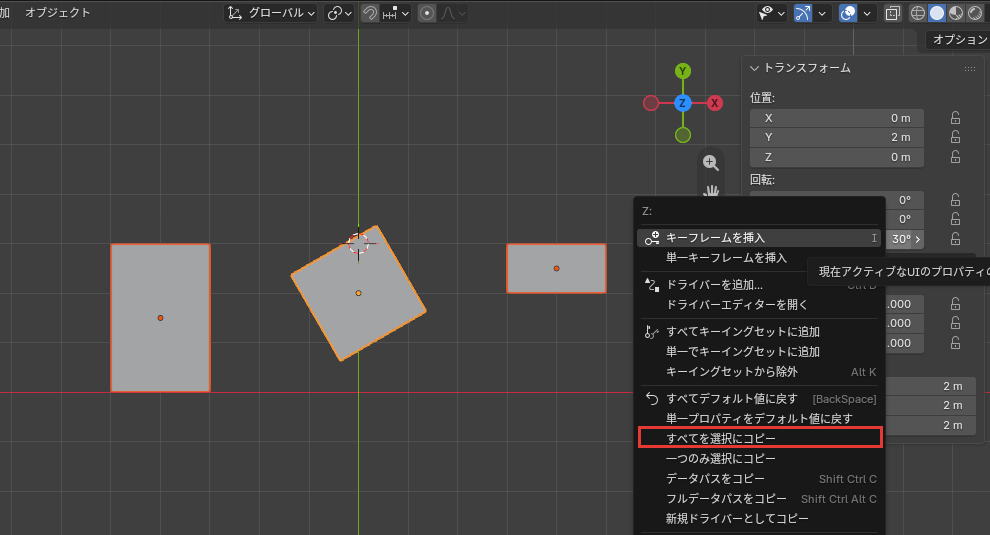Screen dimensions: 990x535
Task: Toggle the viewport gizmos button
Action: [802, 13]
